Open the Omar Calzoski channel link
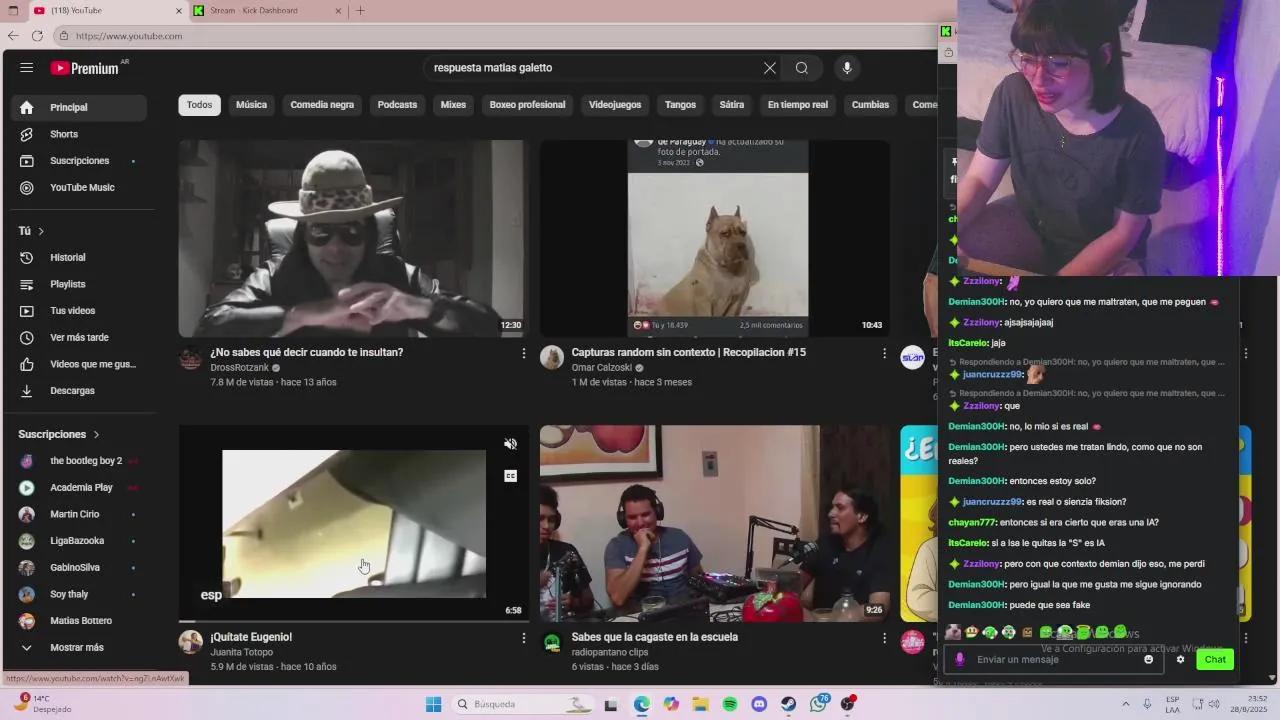Image resolution: width=1280 pixels, height=720 pixels. [602, 368]
